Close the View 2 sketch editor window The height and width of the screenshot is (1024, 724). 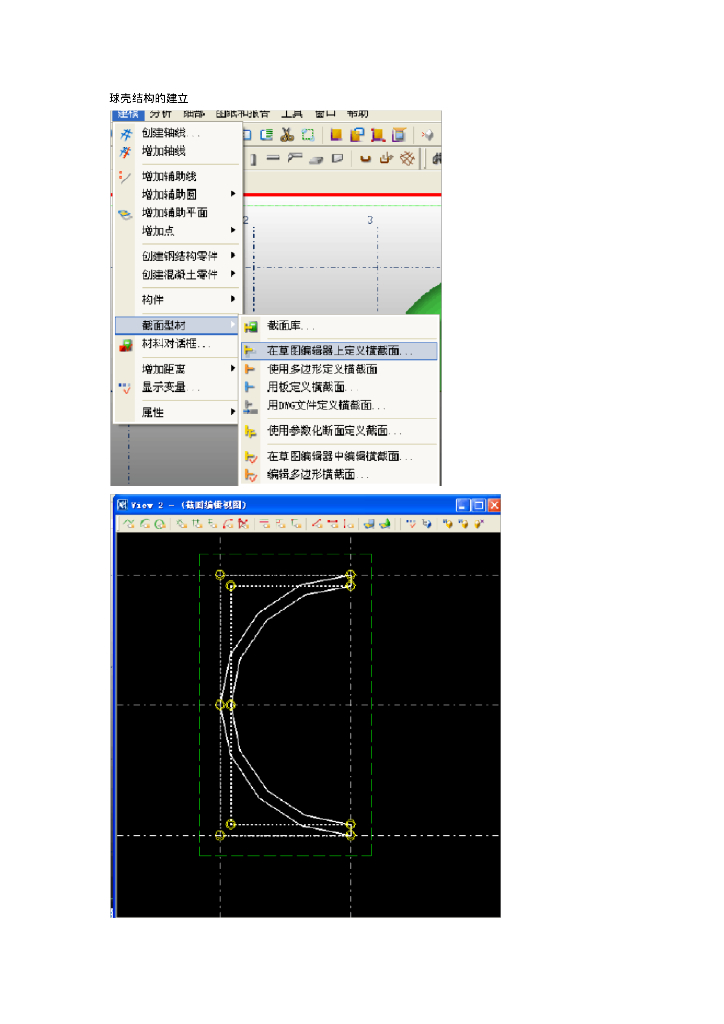[494, 505]
